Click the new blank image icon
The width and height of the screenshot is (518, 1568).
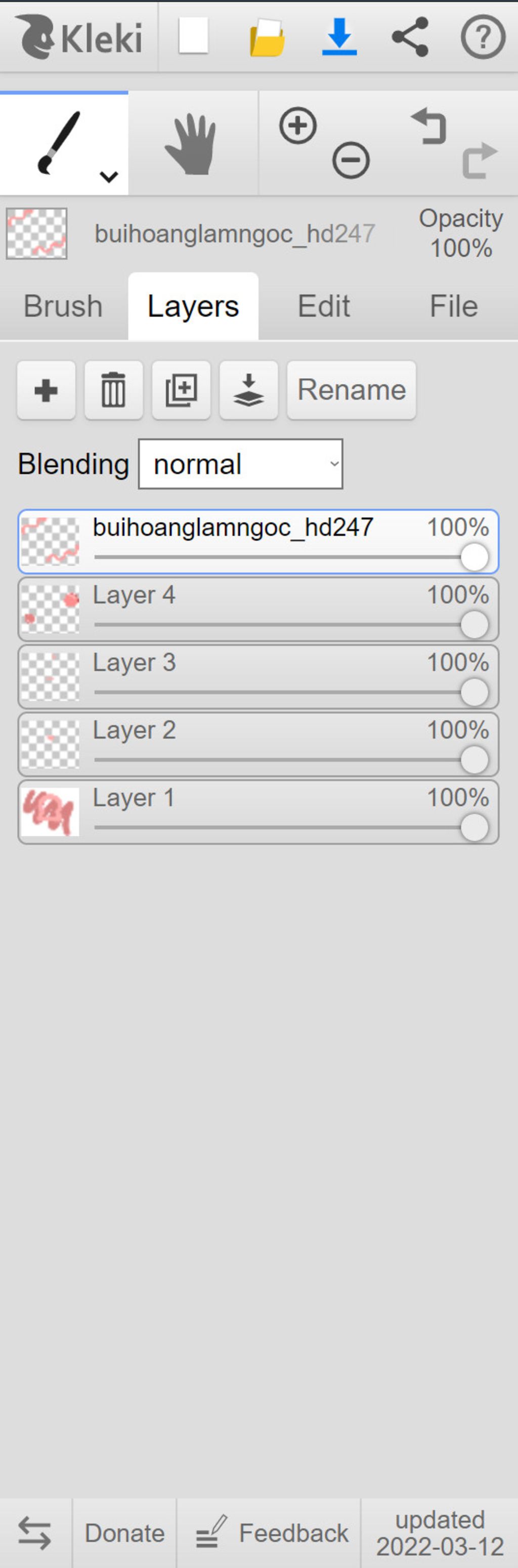(193, 36)
